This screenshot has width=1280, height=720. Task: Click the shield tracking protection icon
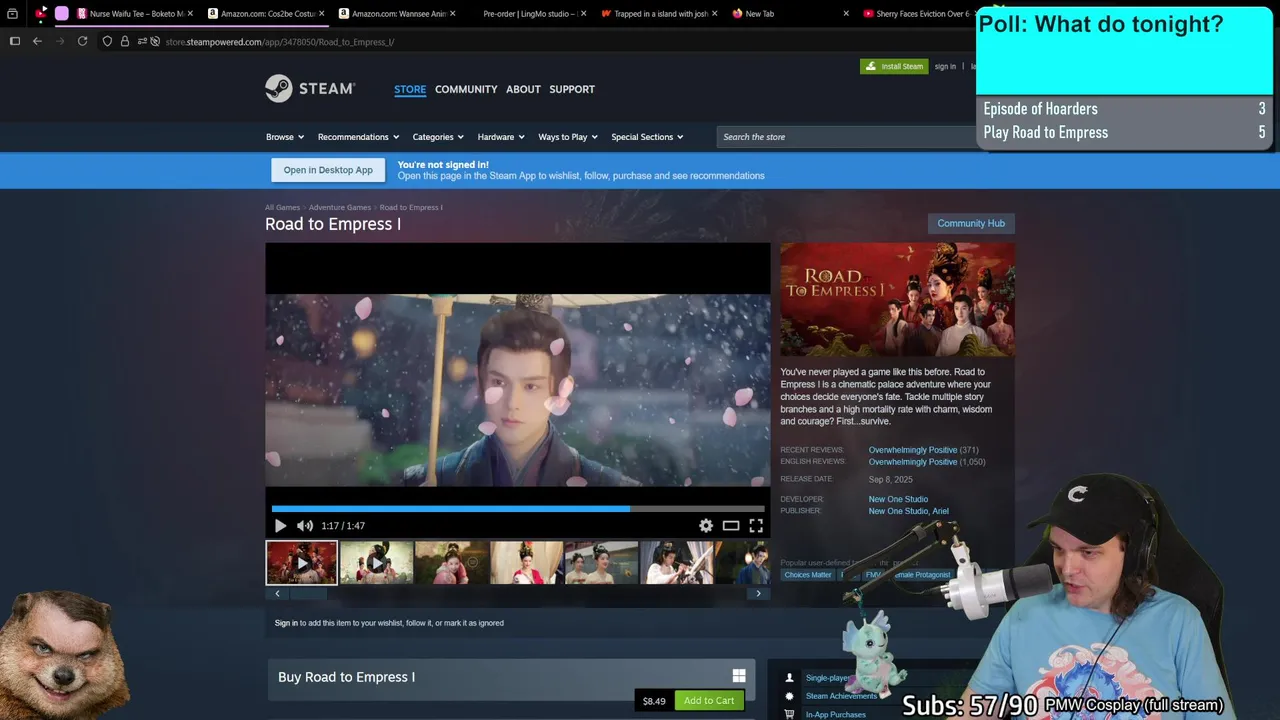107,41
